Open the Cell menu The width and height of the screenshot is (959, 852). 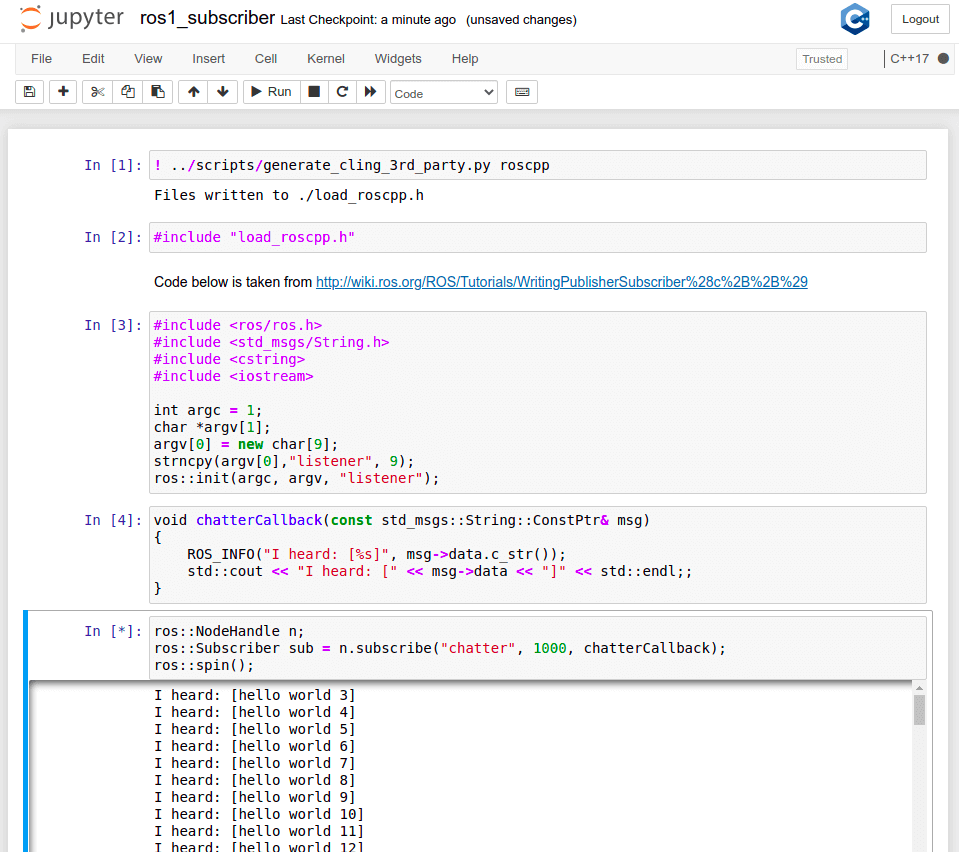coord(266,59)
